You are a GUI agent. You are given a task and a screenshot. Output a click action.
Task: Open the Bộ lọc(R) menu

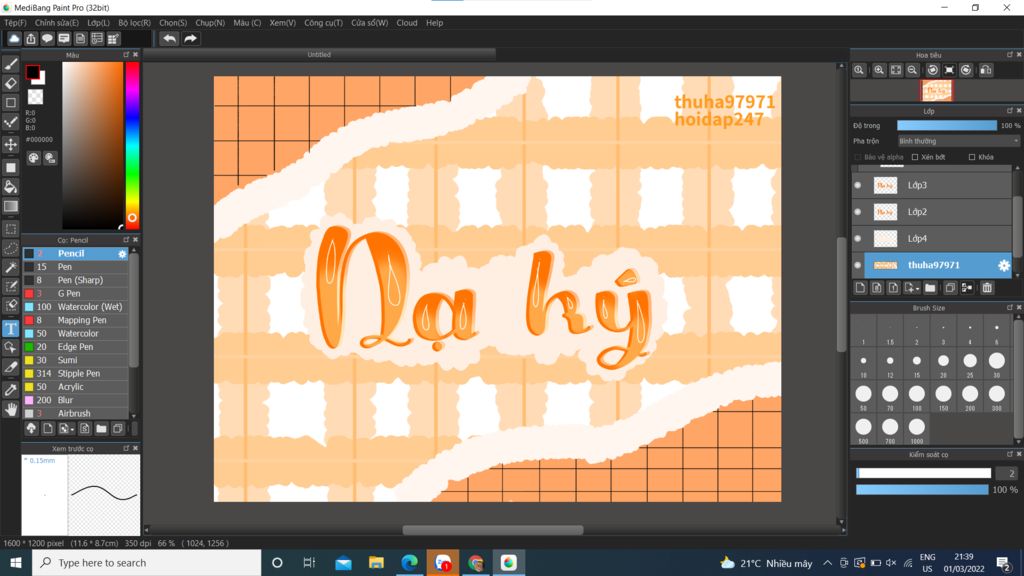point(135,23)
